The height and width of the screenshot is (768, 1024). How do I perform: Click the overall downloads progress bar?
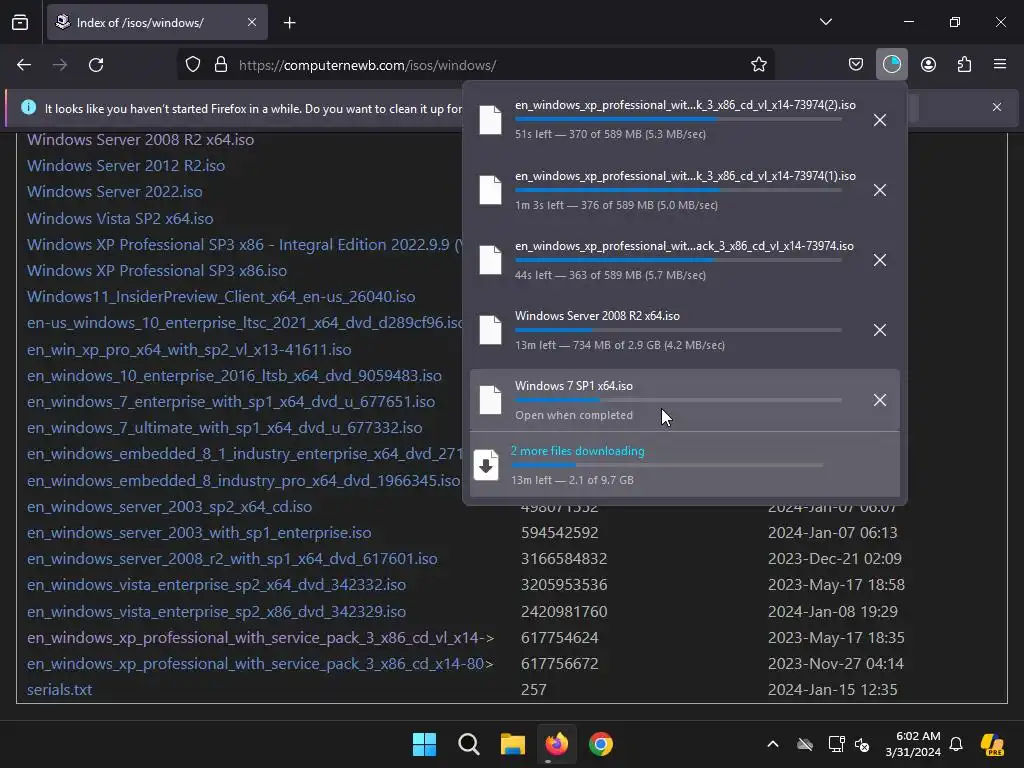667,465
